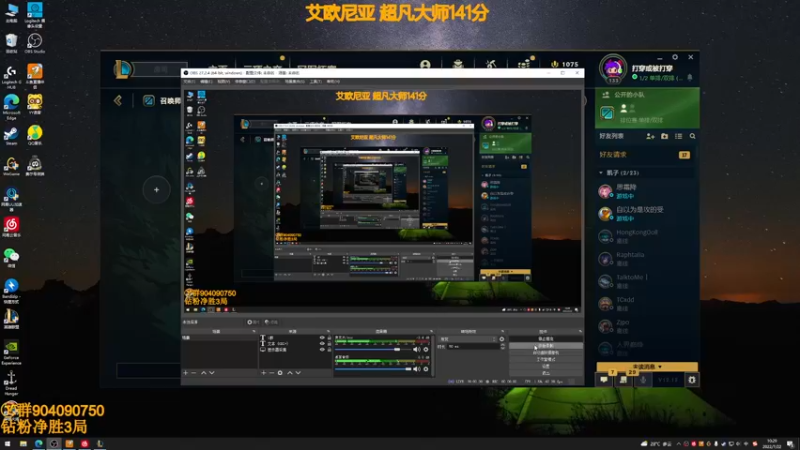Image resolution: width=800 pixels, height=450 pixels.
Task: Open OBS 工具 menu
Action: [316, 82]
